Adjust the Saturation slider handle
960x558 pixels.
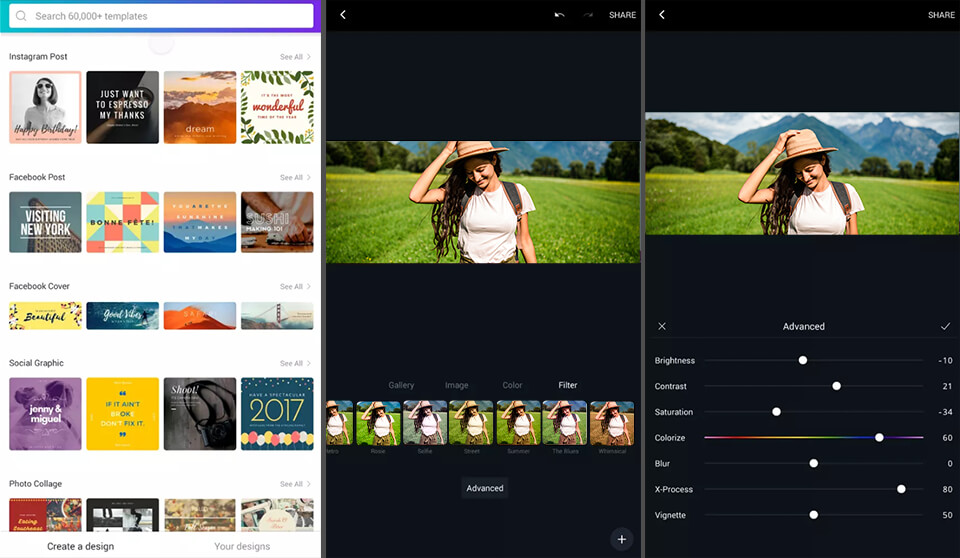[x=776, y=412]
